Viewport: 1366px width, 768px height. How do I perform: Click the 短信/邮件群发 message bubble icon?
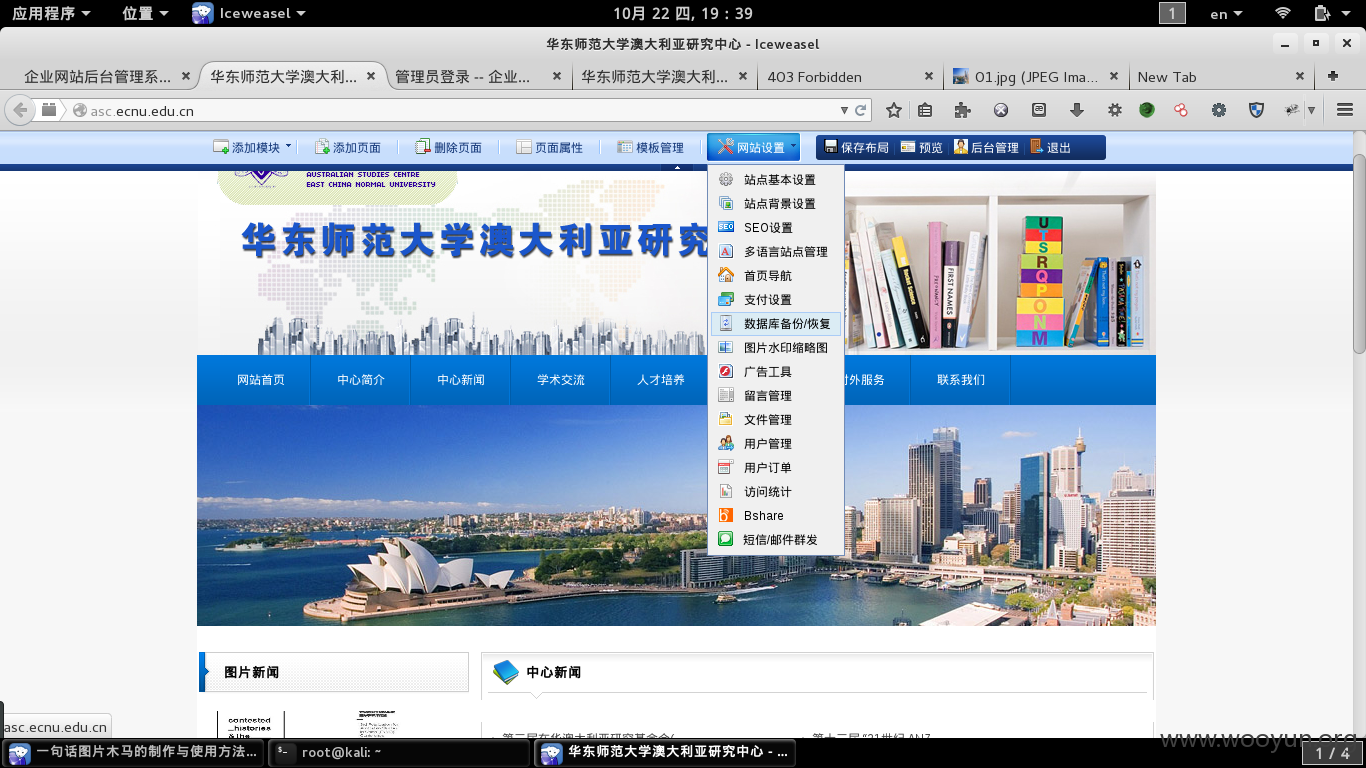(726, 540)
